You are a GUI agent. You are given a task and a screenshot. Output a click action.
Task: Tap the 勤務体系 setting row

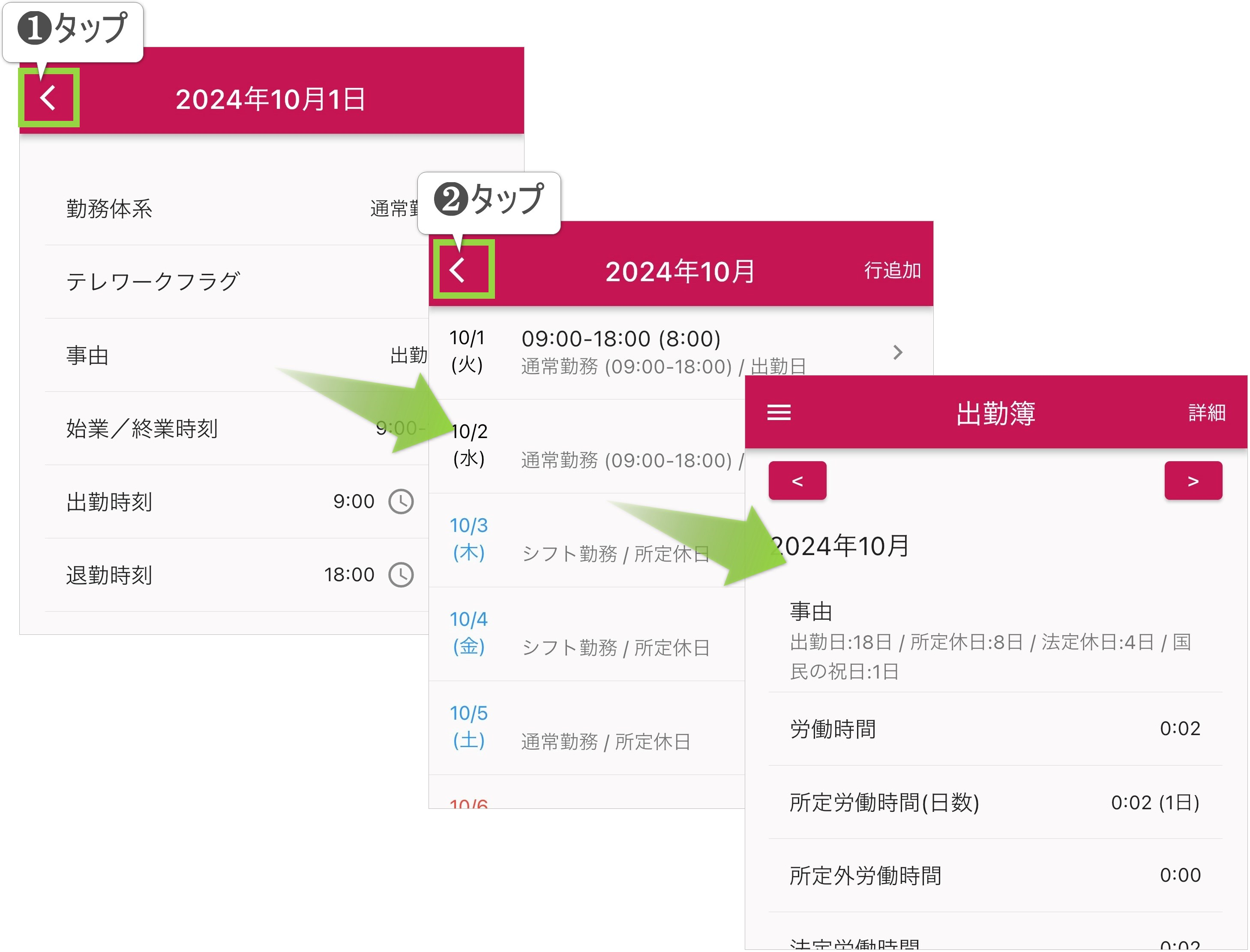[227, 209]
